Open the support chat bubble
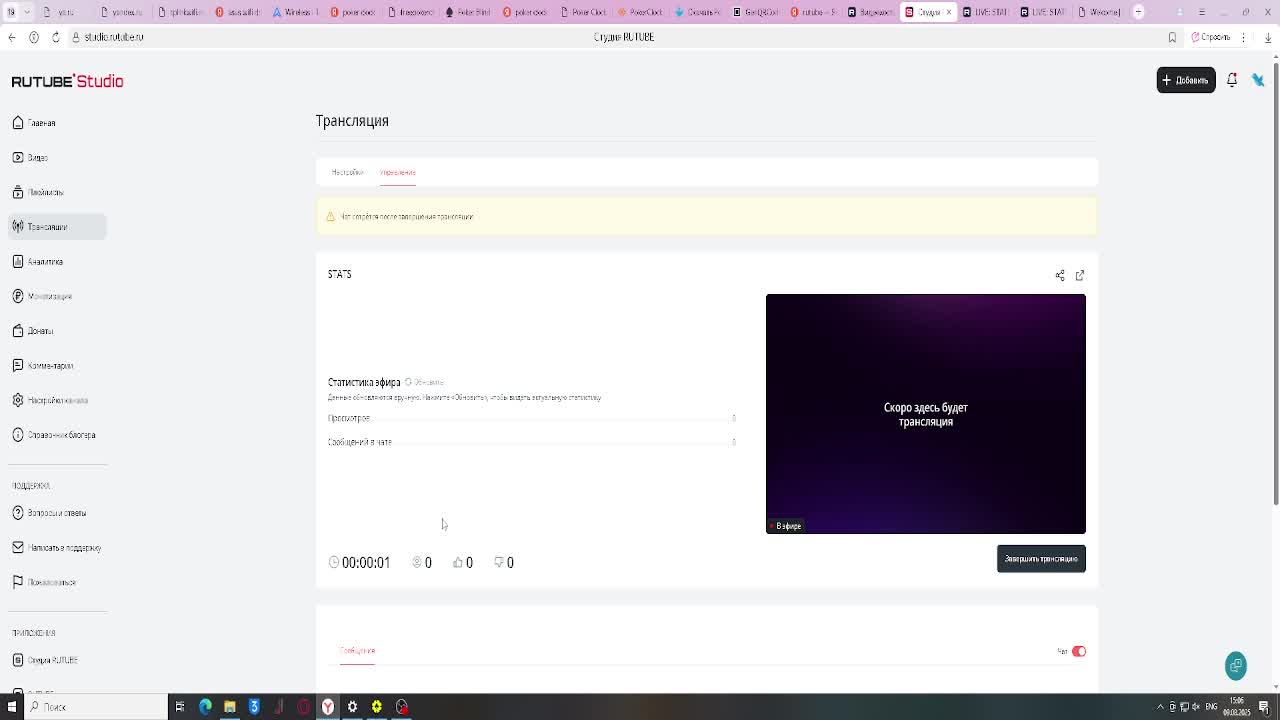 click(1236, 666)
